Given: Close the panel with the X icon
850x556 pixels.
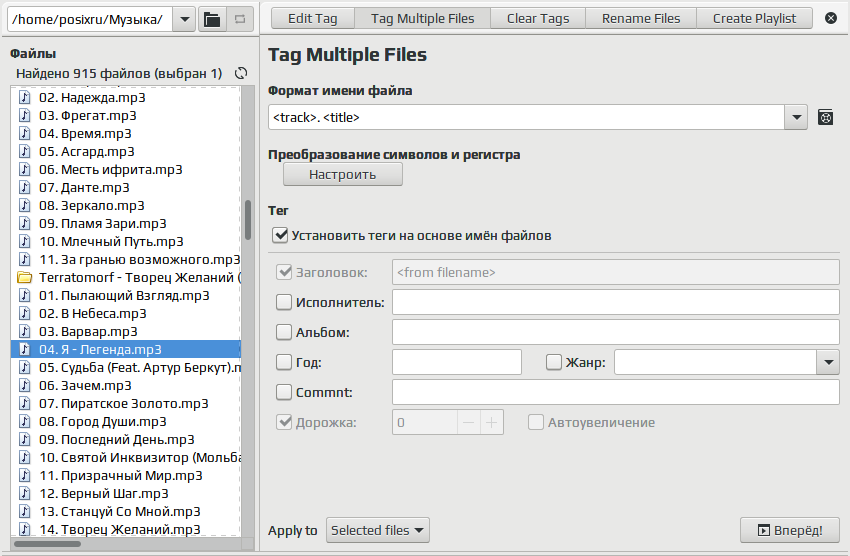Looking at the screenshot, I should (x=830, y=18).
